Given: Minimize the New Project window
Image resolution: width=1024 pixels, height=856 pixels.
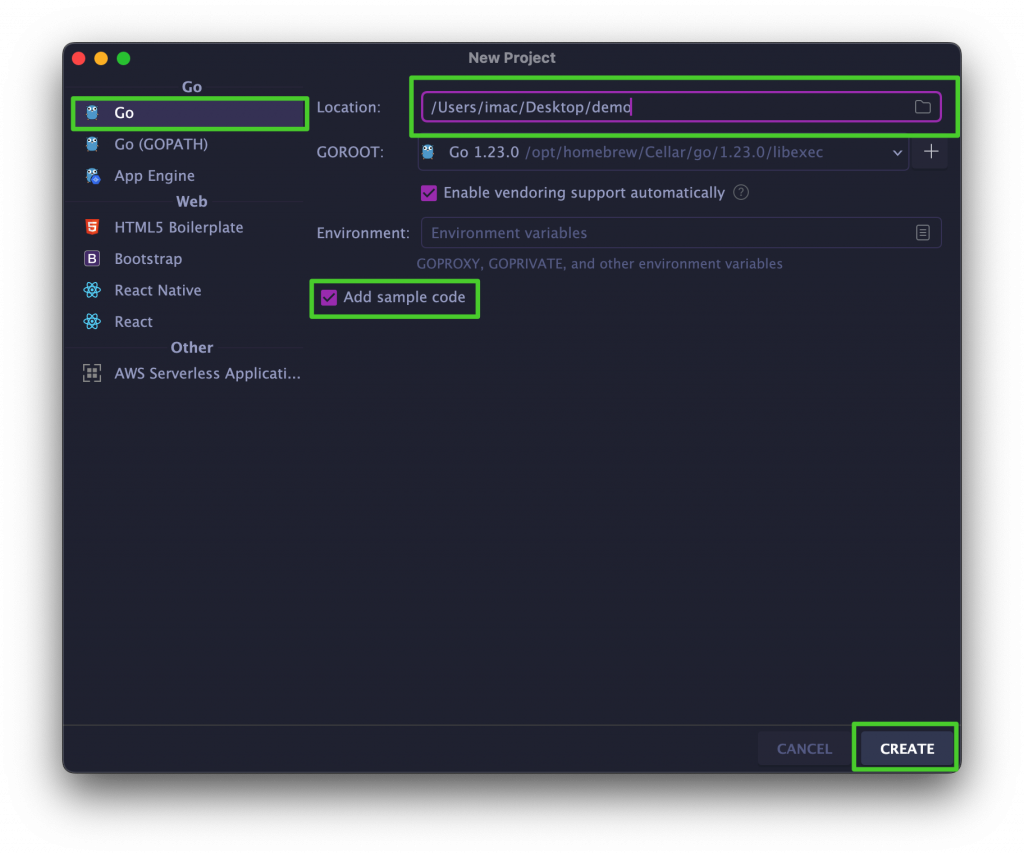Looking at the screenshot, I should pos(101,58).
